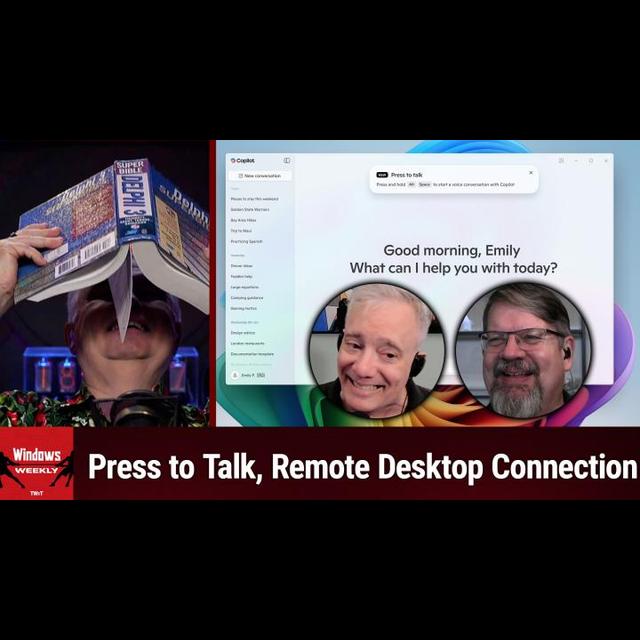Viewport: 640px width, 640px height.
Task: Click the 'Press to Talk, Remote Desktop Connection' title
Action: 362,467
